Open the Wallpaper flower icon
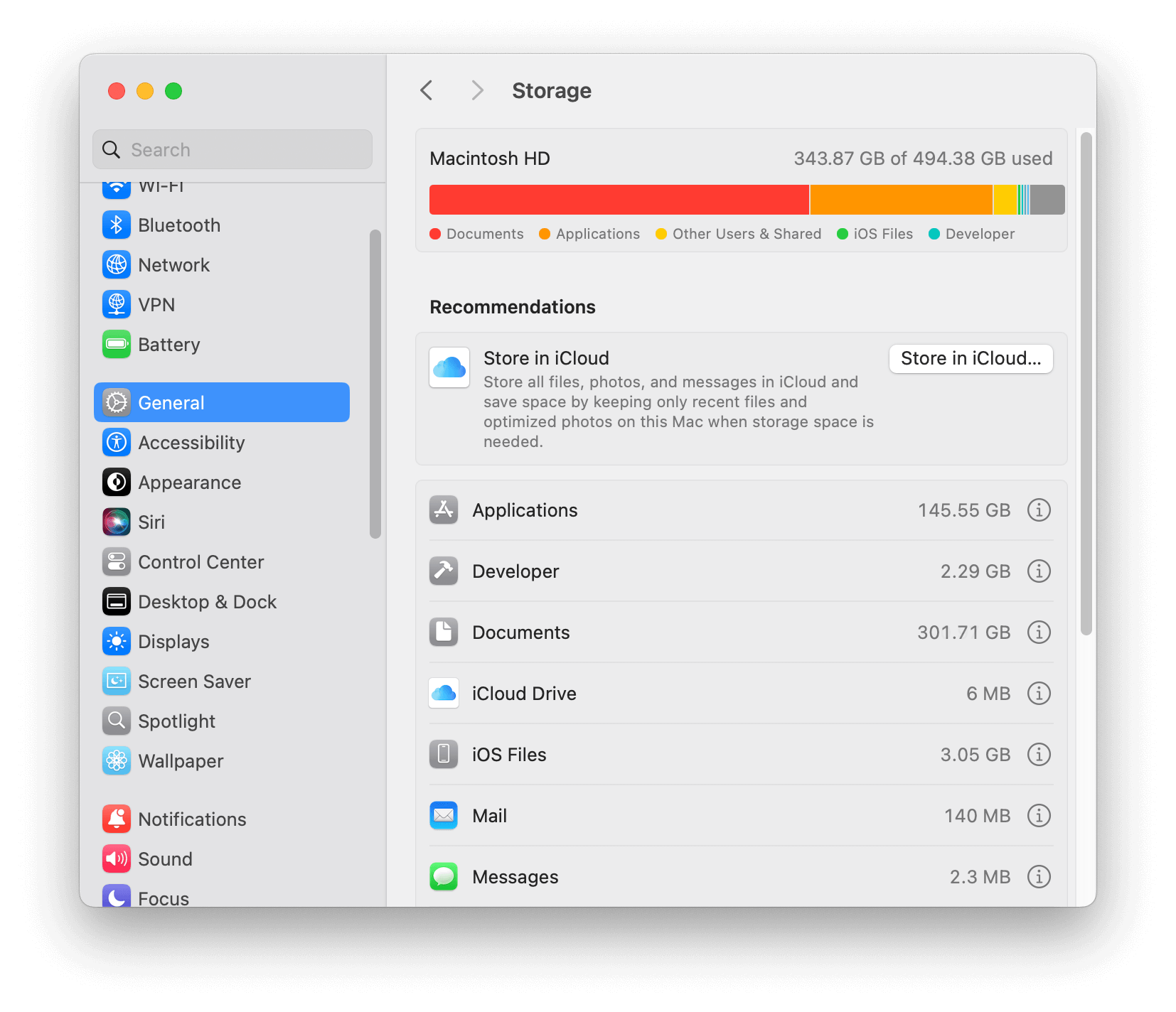Viewport: 1176px width, 1012px height. [x=117, y=761]
